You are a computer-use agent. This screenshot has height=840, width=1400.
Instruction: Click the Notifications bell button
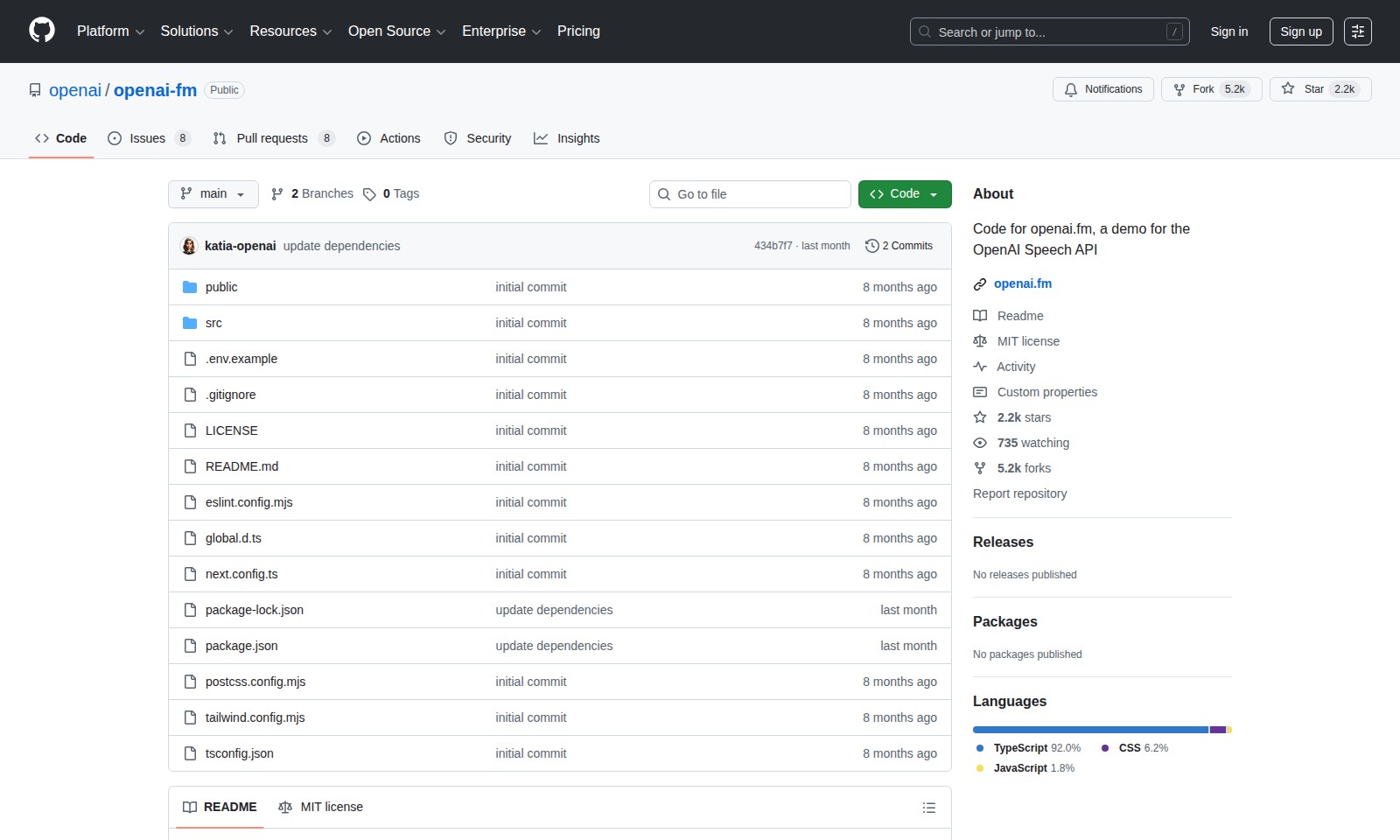coord(1103,89)
